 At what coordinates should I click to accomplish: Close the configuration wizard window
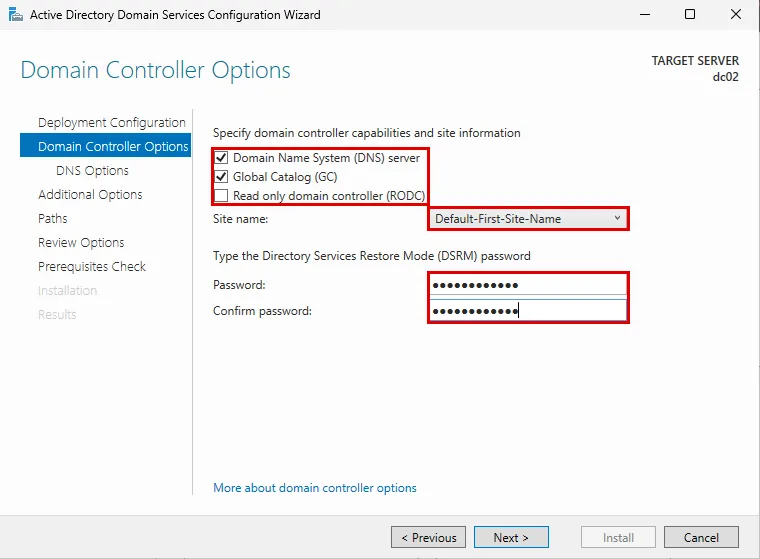point(736,15)
